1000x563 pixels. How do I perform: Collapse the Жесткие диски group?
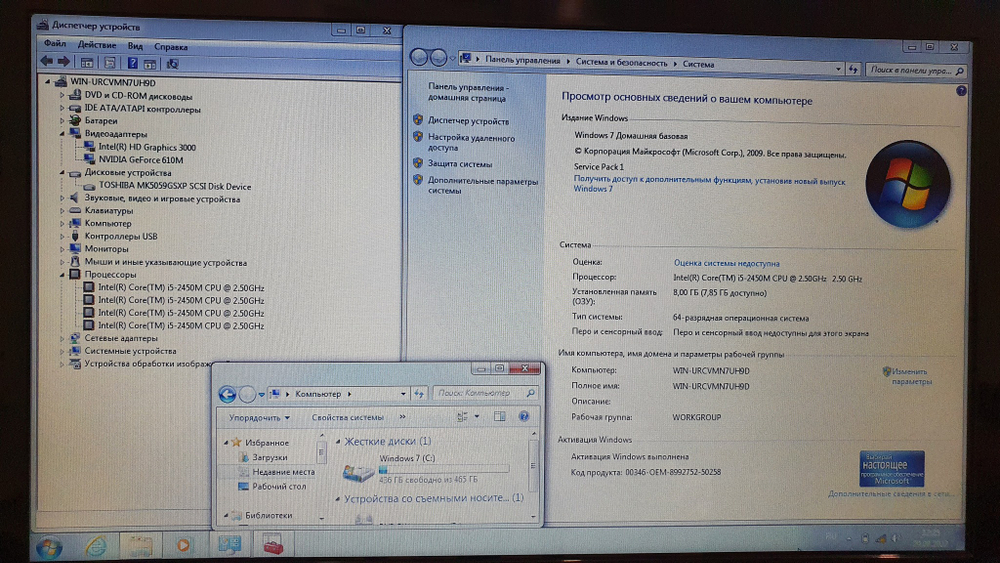[338, 441]
